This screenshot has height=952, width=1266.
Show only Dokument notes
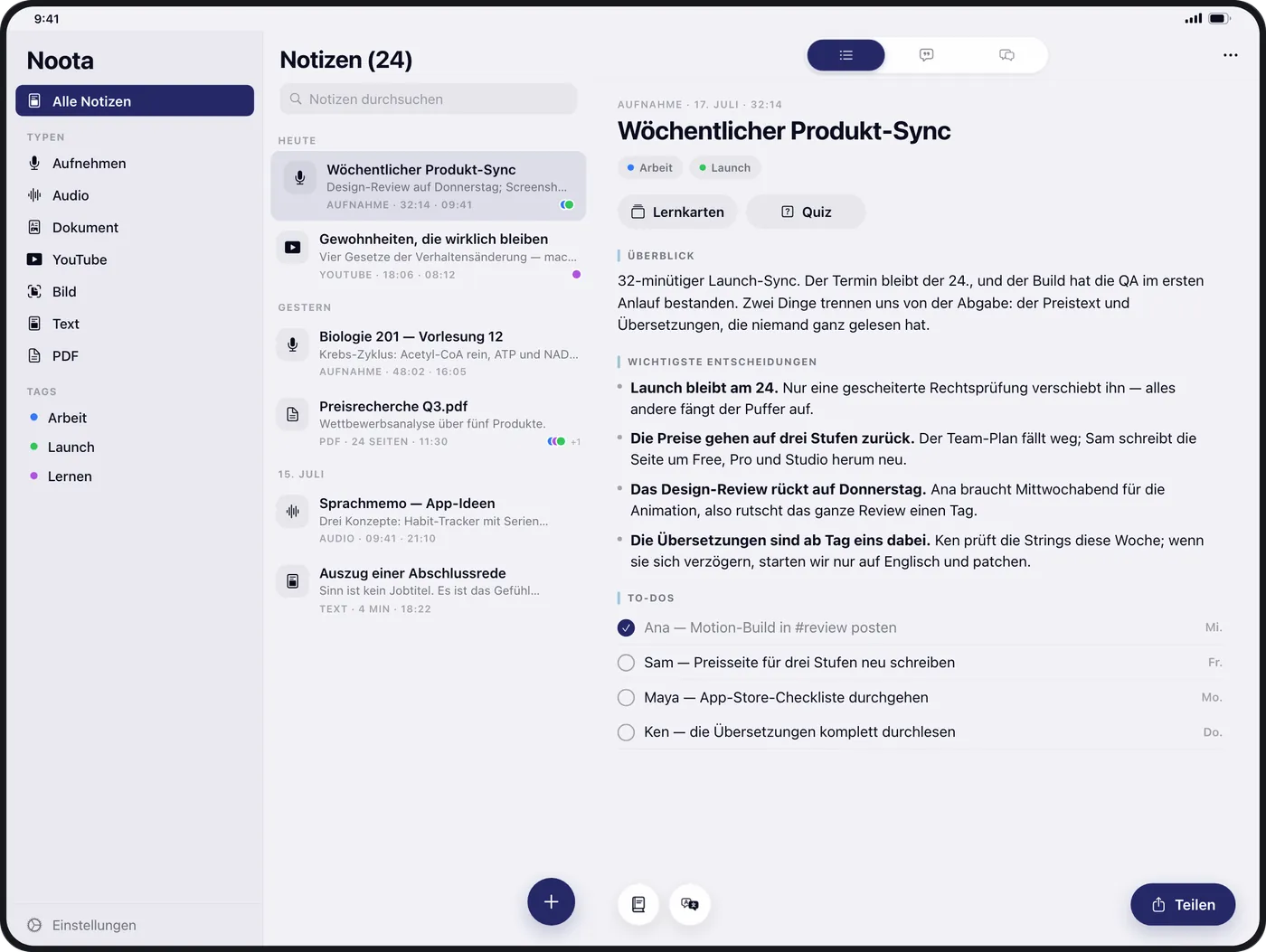[x=135, y=228]
